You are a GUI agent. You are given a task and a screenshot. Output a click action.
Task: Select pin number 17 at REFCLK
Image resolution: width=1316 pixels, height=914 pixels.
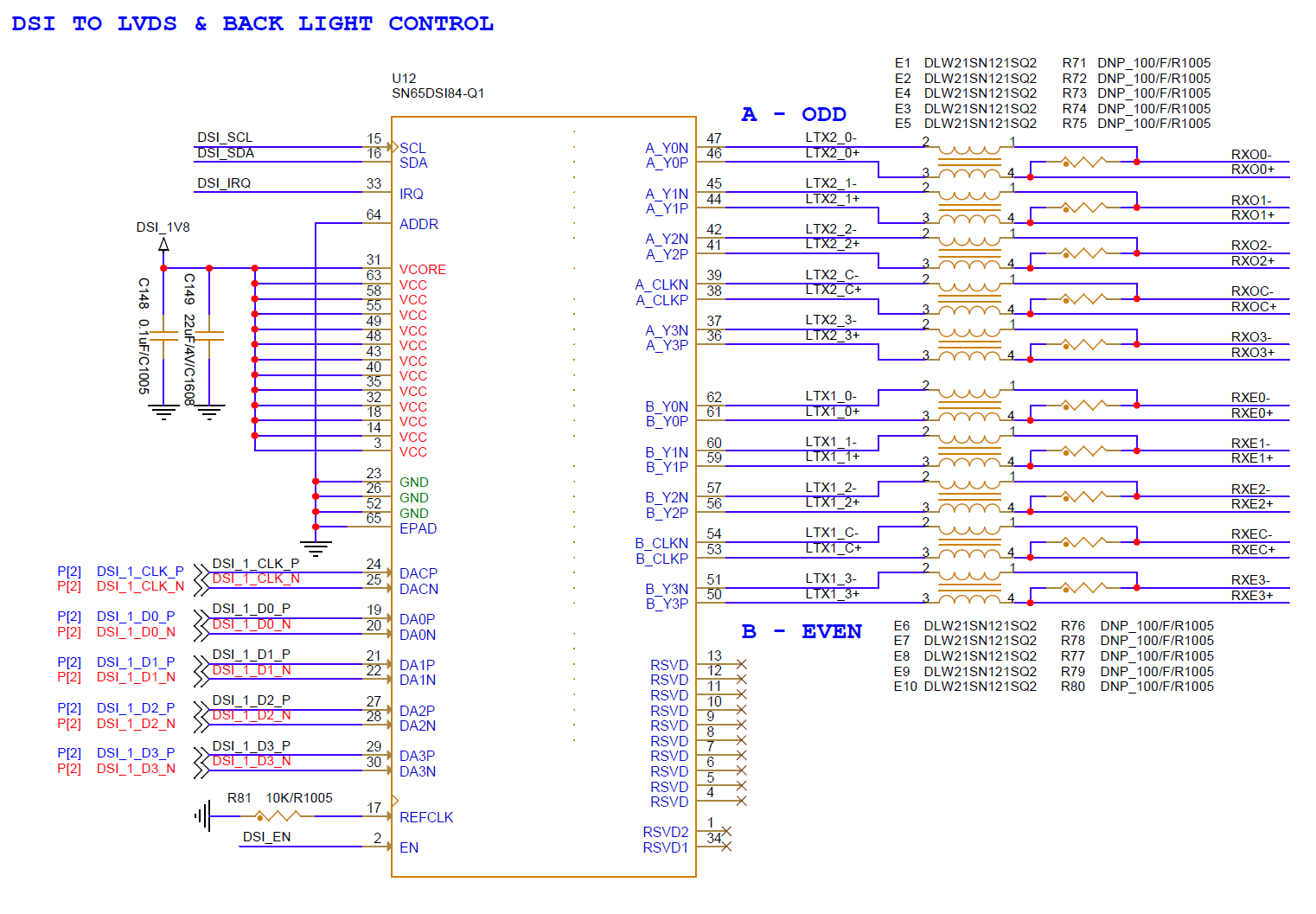pos(374,808)
